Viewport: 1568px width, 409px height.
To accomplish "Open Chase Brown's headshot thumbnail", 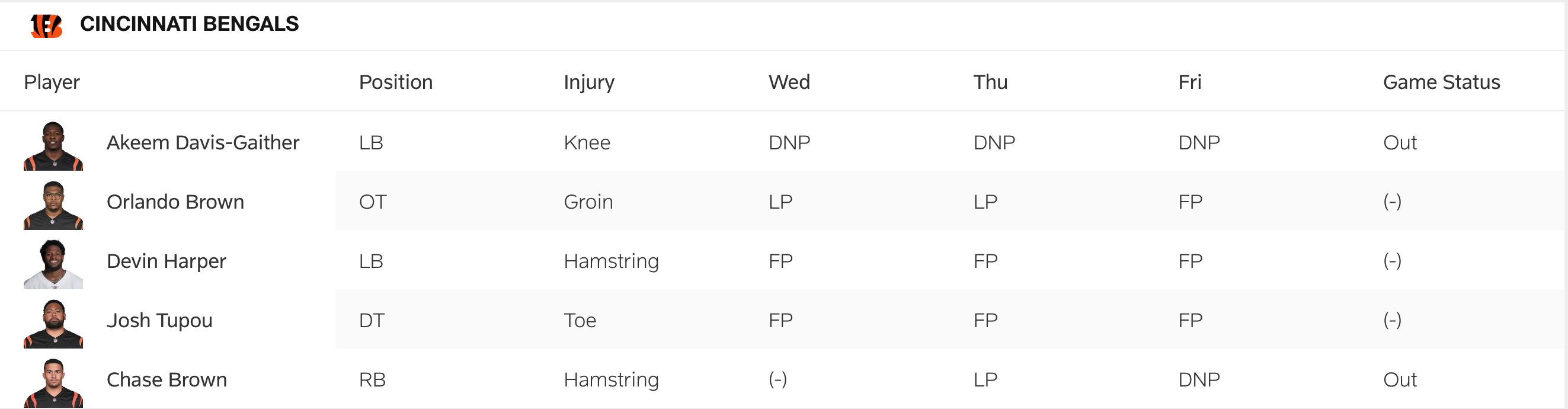I will tap(53, 383).
